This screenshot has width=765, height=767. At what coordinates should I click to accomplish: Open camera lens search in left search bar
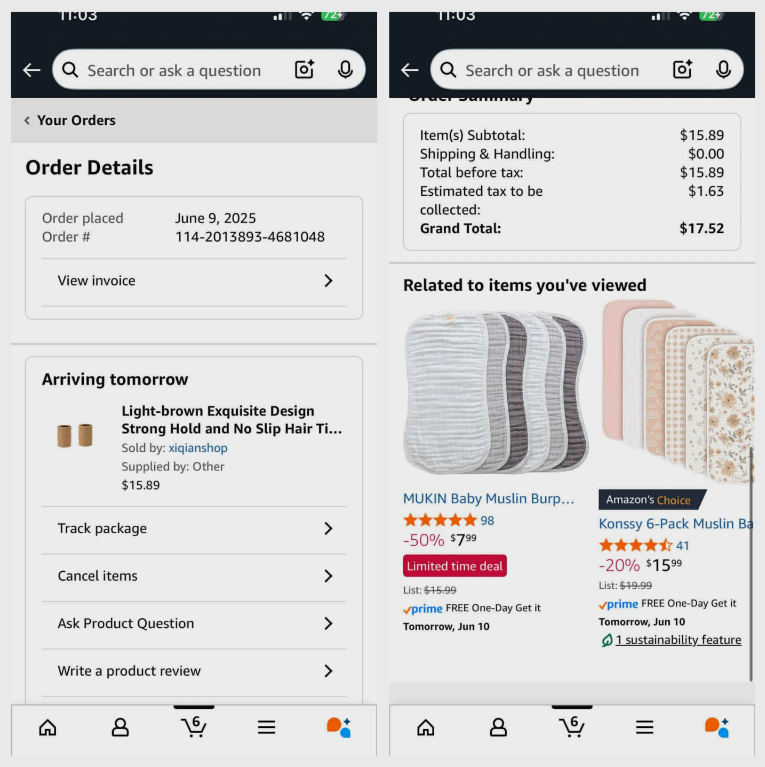point(304,69)
